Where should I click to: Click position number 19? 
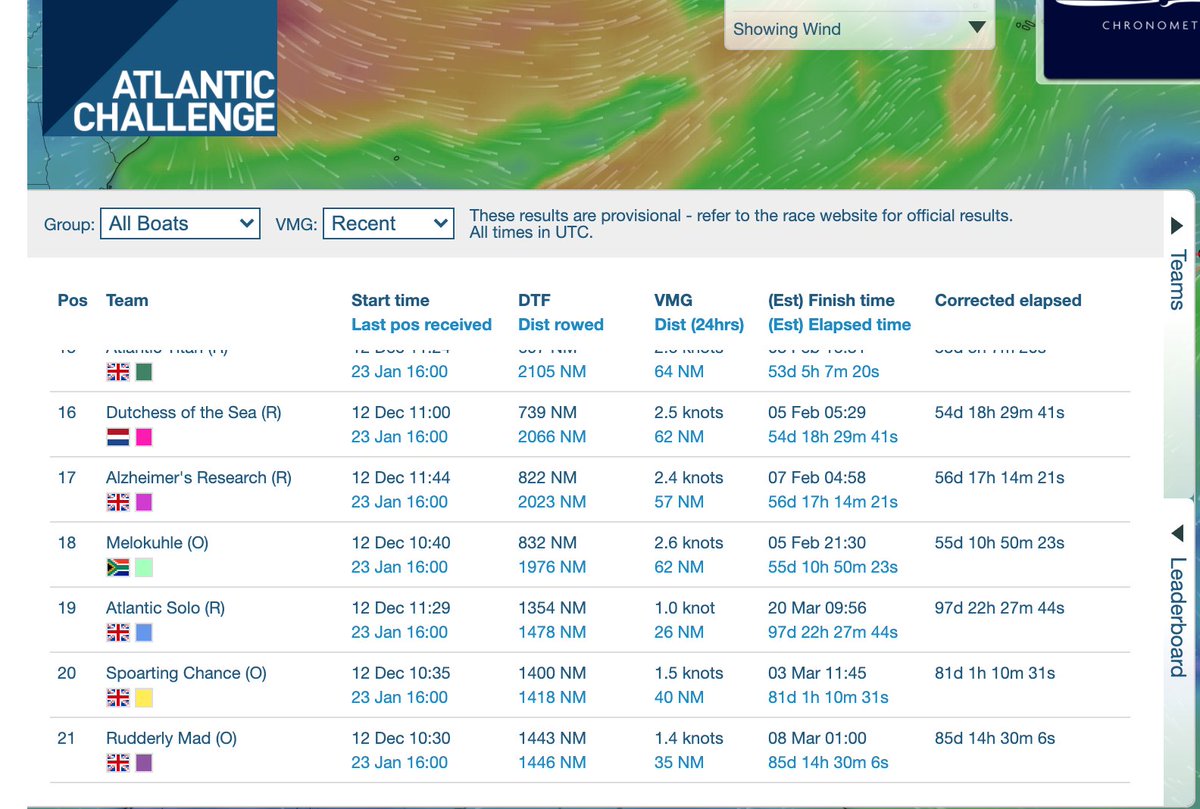tap(67, 607)
